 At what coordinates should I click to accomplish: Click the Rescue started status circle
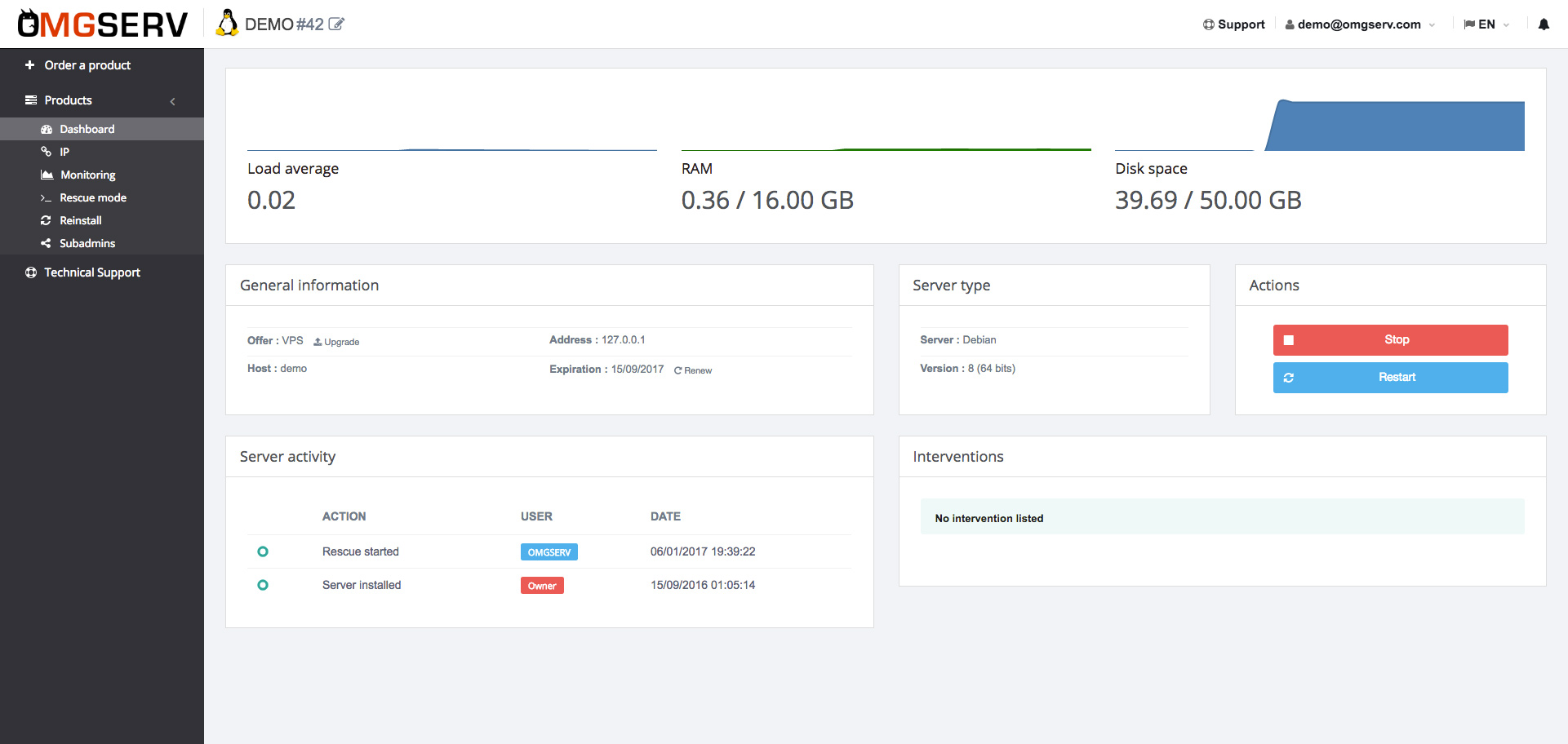(263, 551)
